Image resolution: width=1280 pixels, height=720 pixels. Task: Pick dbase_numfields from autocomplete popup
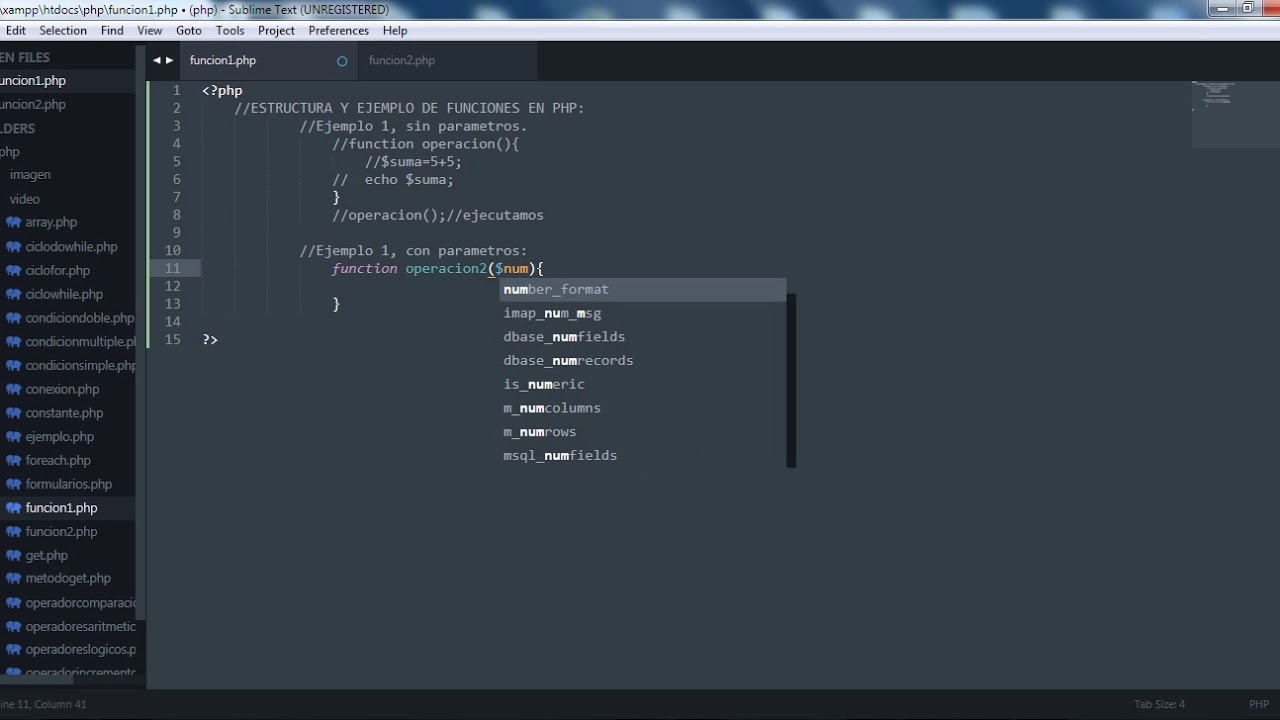point(642,337)
